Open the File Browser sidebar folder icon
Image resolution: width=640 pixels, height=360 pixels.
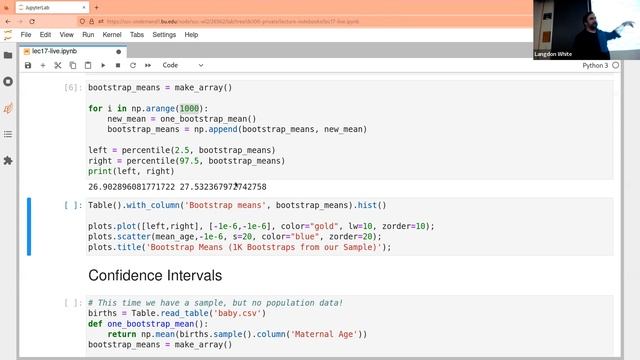[8, 55]
